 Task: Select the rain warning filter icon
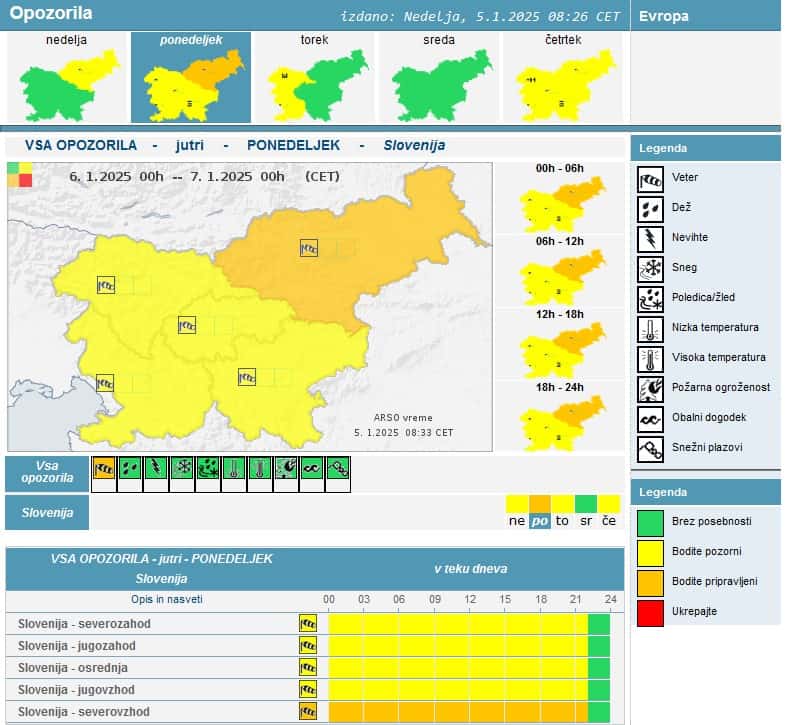130,468
